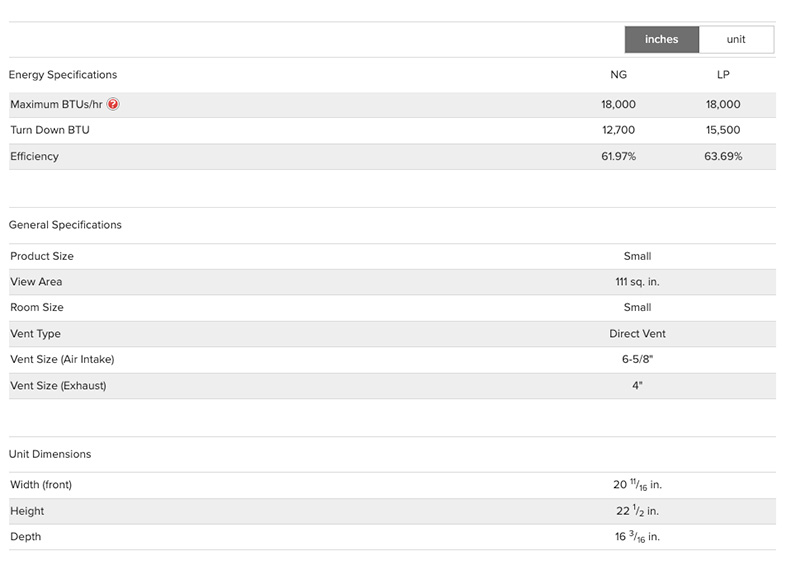This screenshot has width=800, height=565.
Task: Select the Vent Size (Air Intake) label
Action: [69, 360]
